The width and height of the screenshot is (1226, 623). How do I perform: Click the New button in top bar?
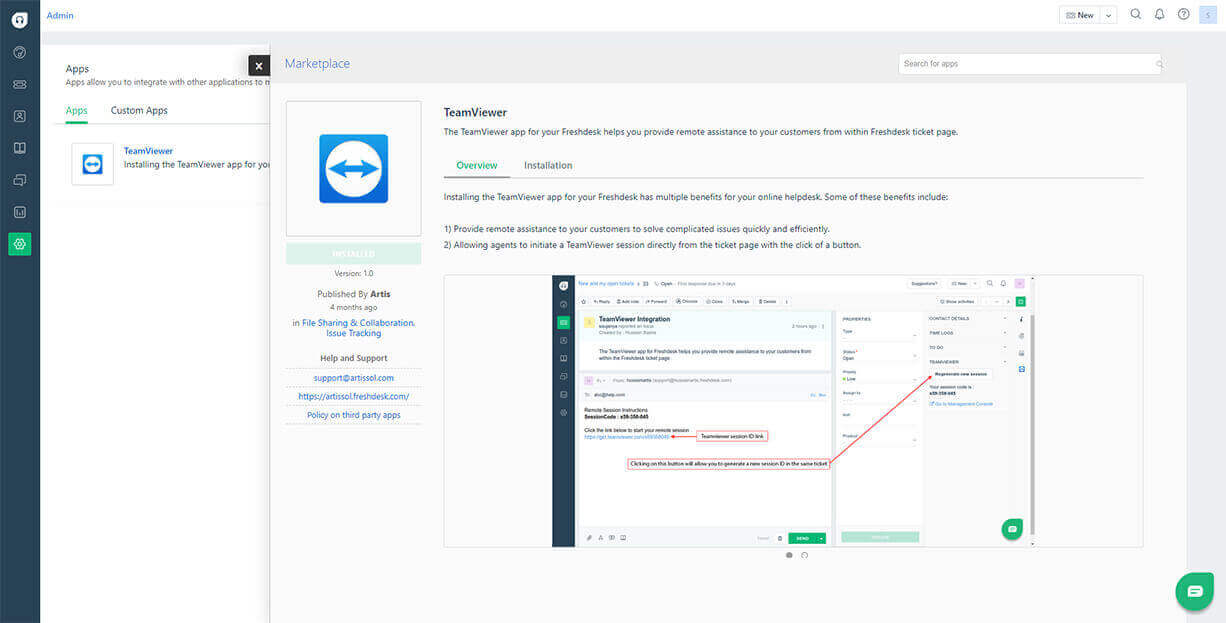(1079, 15)
